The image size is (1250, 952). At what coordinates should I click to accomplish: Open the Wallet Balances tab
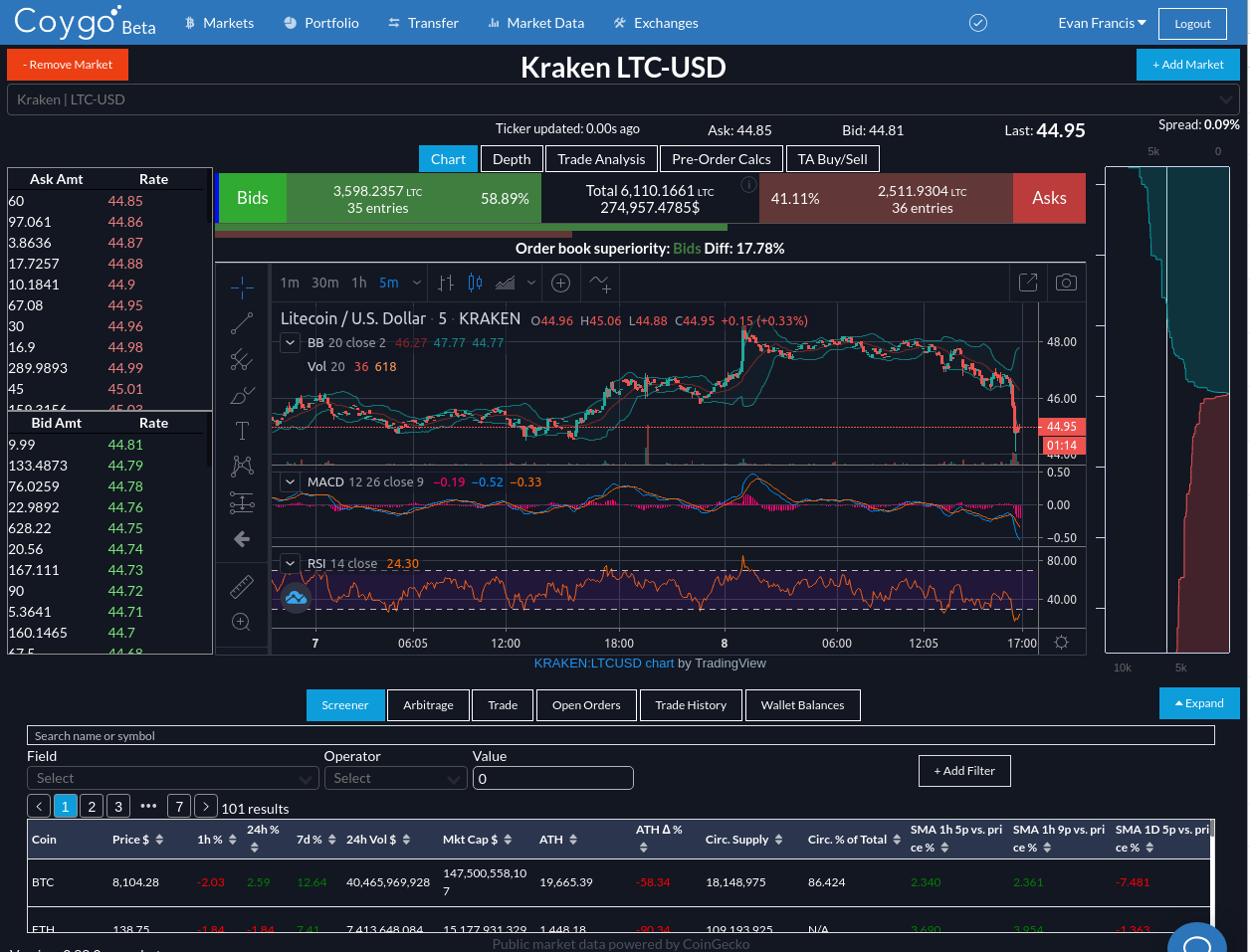tap(802, 705)
